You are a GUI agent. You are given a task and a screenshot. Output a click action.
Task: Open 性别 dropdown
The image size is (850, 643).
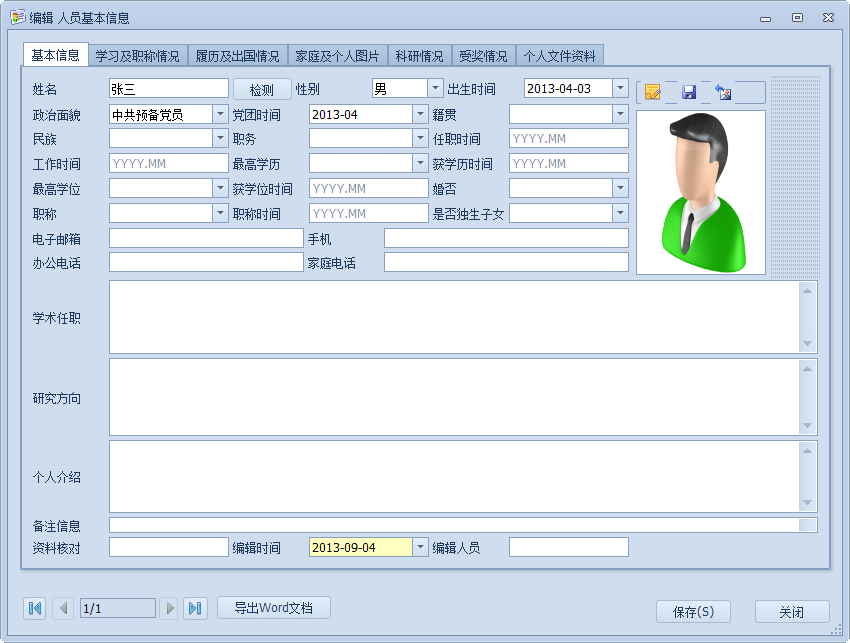click(x=435, y=88)
